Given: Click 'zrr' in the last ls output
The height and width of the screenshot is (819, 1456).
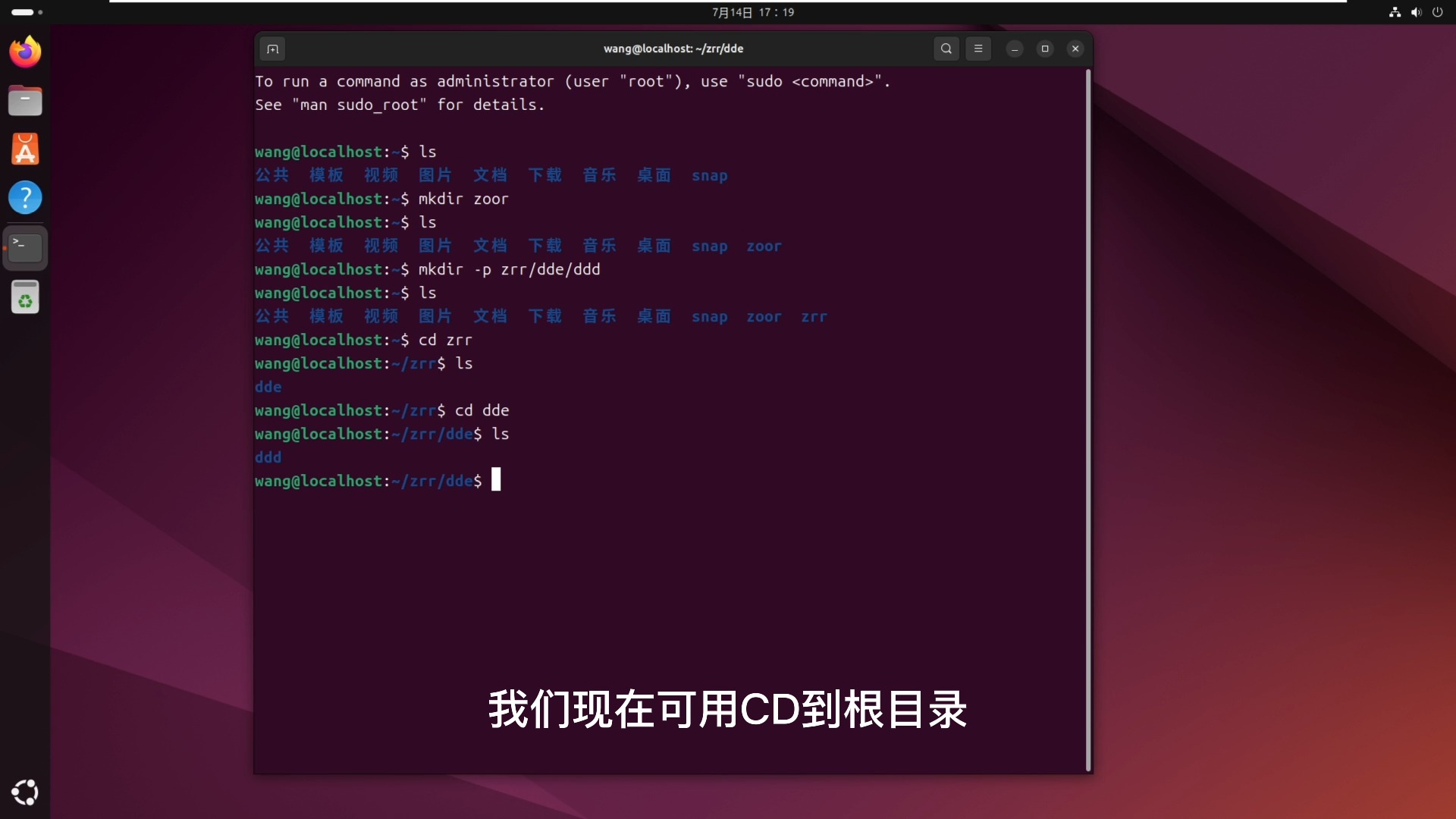Looking at the screenshot, I should click(x=814, y=317).
